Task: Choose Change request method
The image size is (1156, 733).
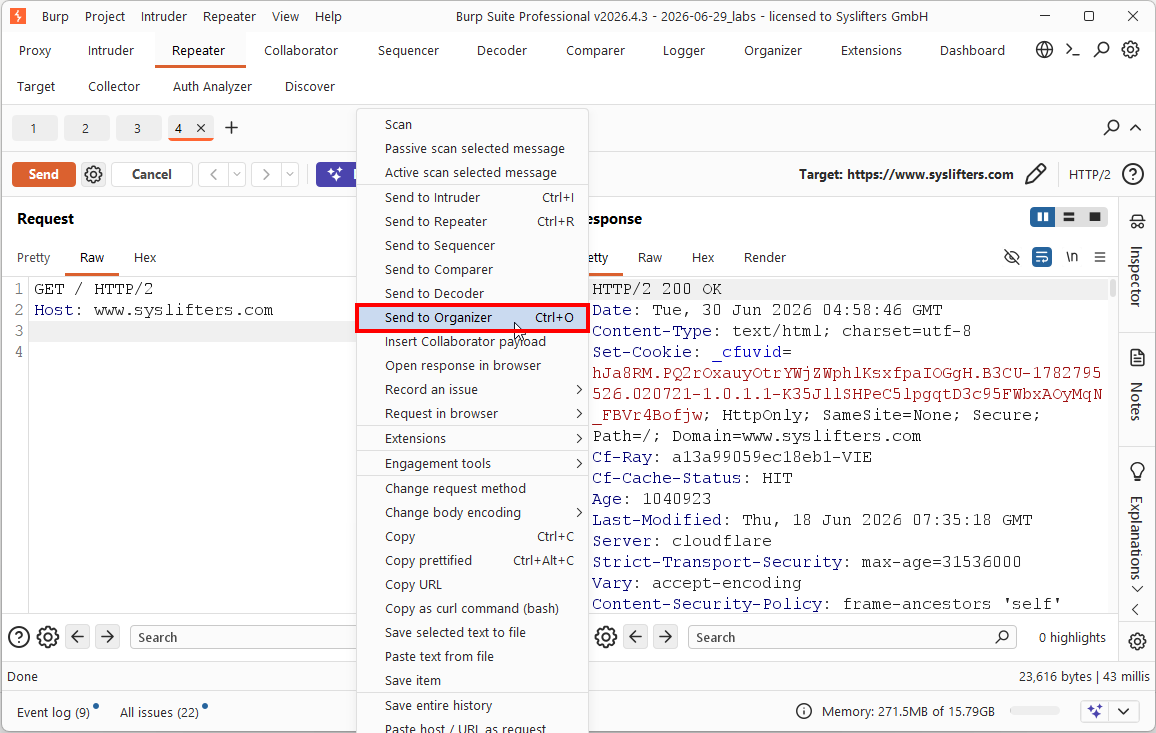Action: point(473,488)
